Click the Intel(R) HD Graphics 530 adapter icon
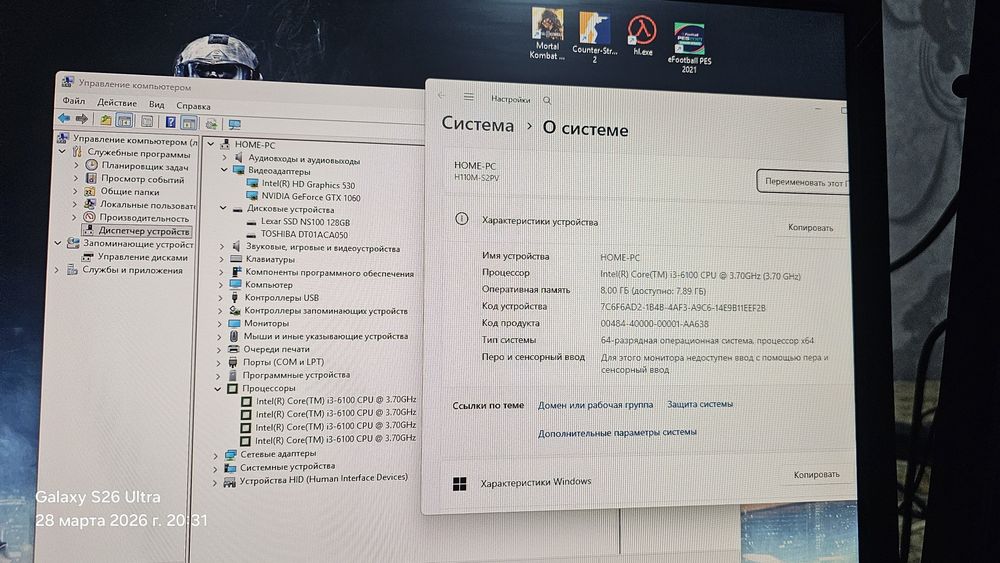Screen dimensions: 1000x563 pos(252,183)
